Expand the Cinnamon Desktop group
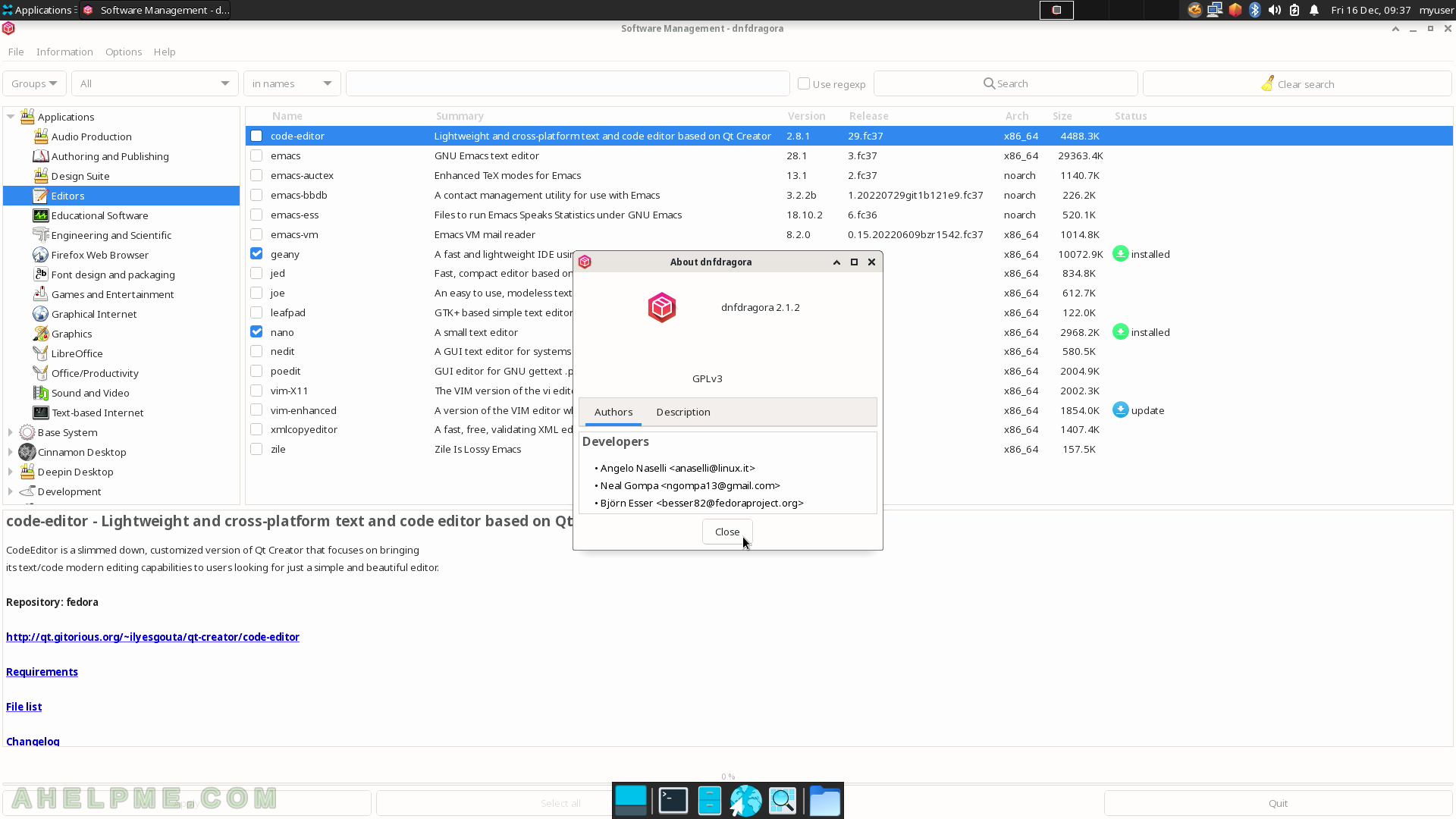 [11, 452]
